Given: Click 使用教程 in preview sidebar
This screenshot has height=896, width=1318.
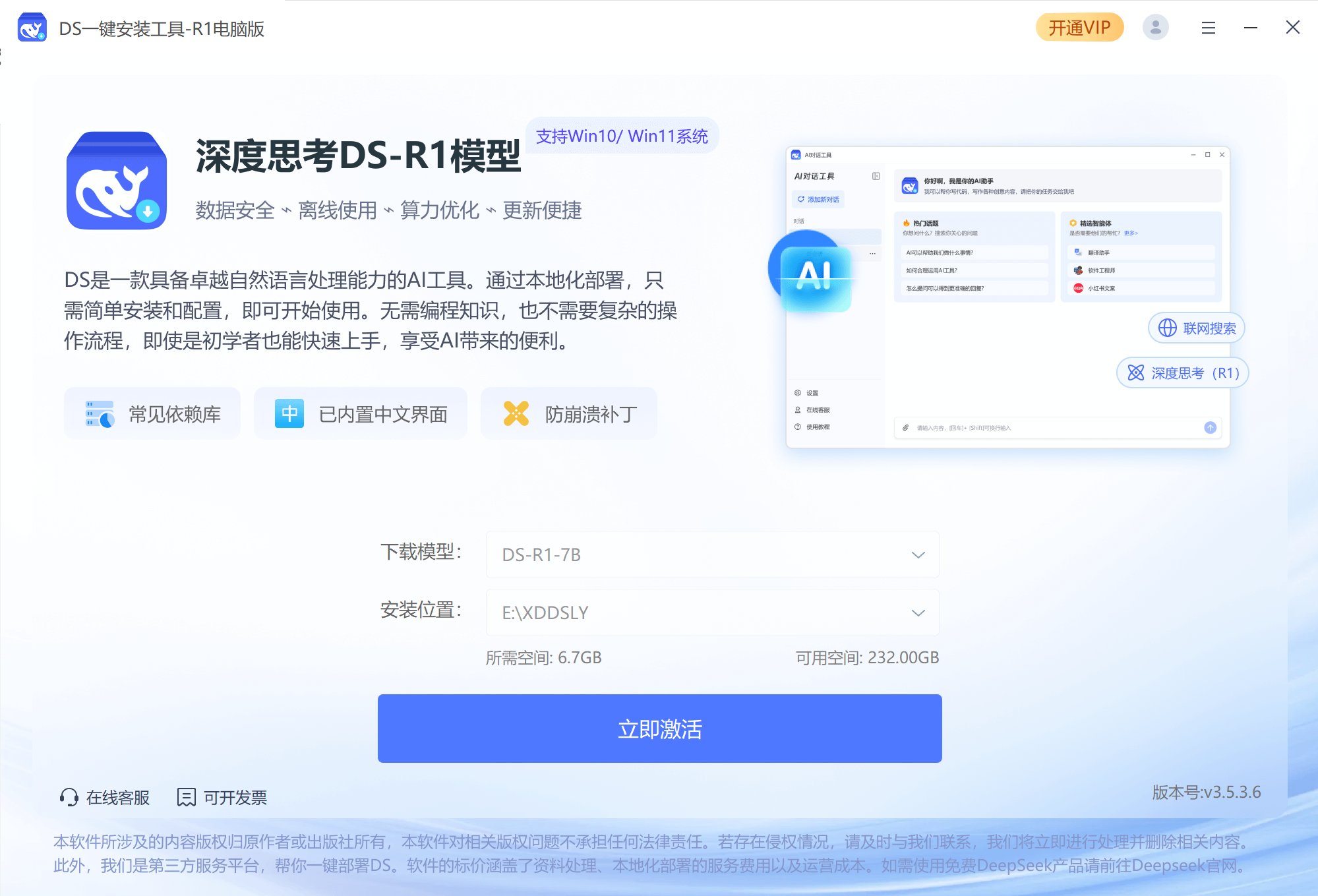Looking at the screenshot, I should point(812,427).
